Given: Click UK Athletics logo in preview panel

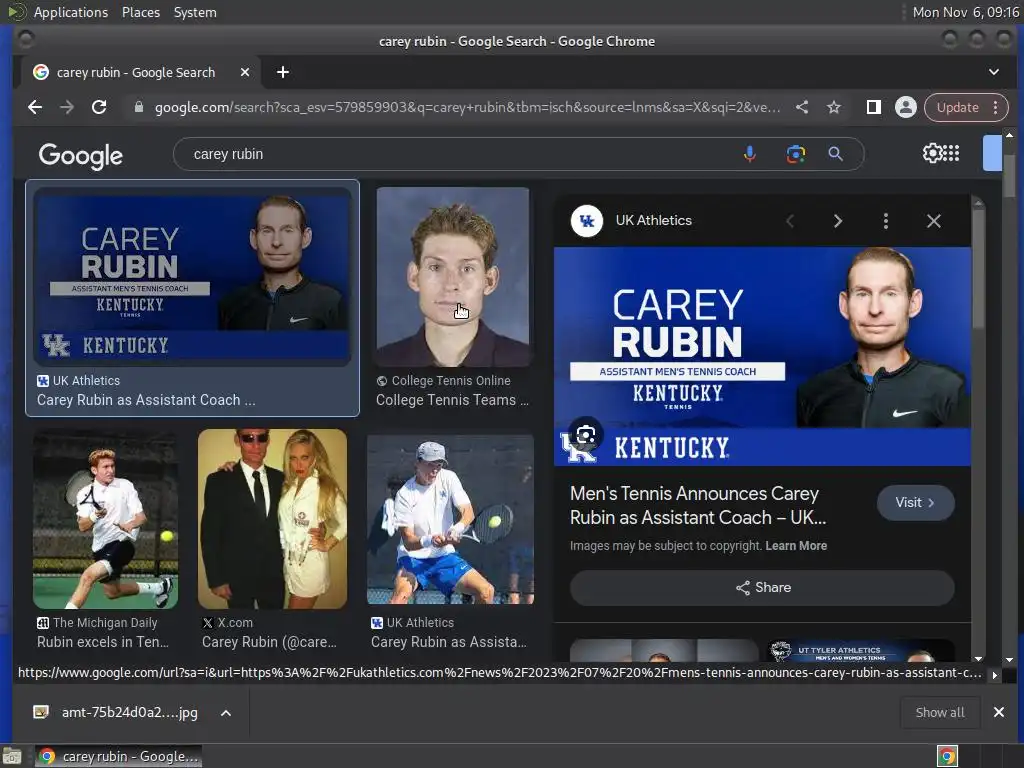Looking at the screenshot, I should [x=586, y=221].
